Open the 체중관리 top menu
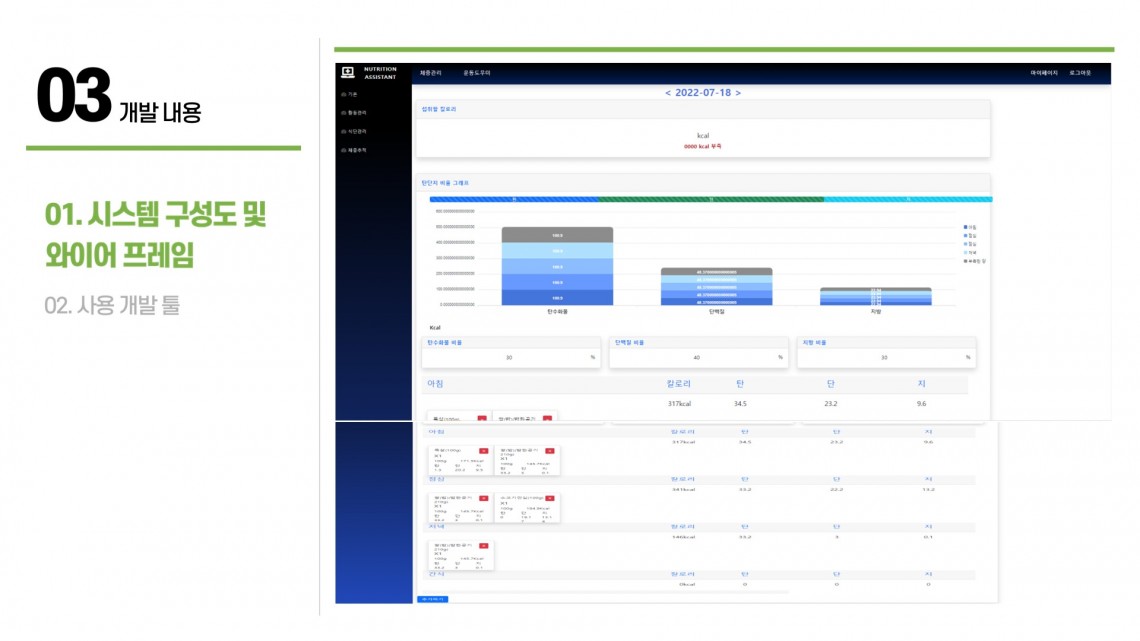Image resolution: width=1140 pixels, height=641 pixels. pyautogui.click(x=430, y=73)
